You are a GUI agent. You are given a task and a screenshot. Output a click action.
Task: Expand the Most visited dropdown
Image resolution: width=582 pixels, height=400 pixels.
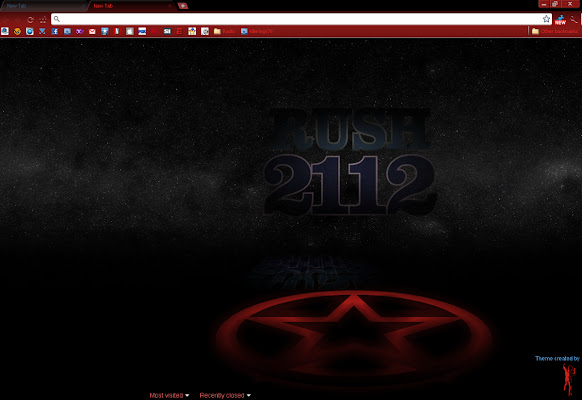[169, 396]
